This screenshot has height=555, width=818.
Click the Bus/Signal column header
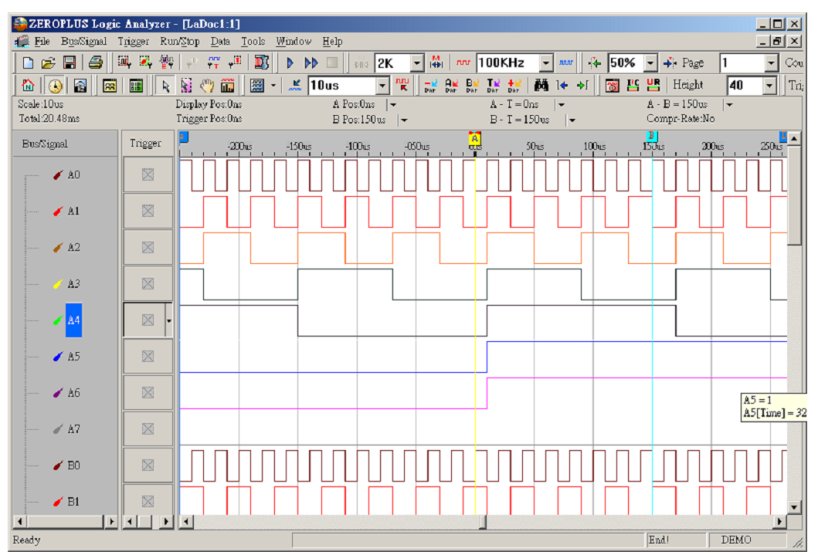(66, 143)
